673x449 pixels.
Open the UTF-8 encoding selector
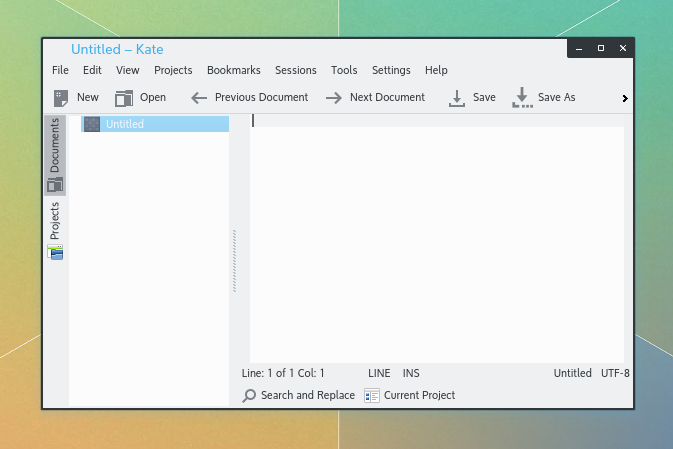(x=615, y=373)
